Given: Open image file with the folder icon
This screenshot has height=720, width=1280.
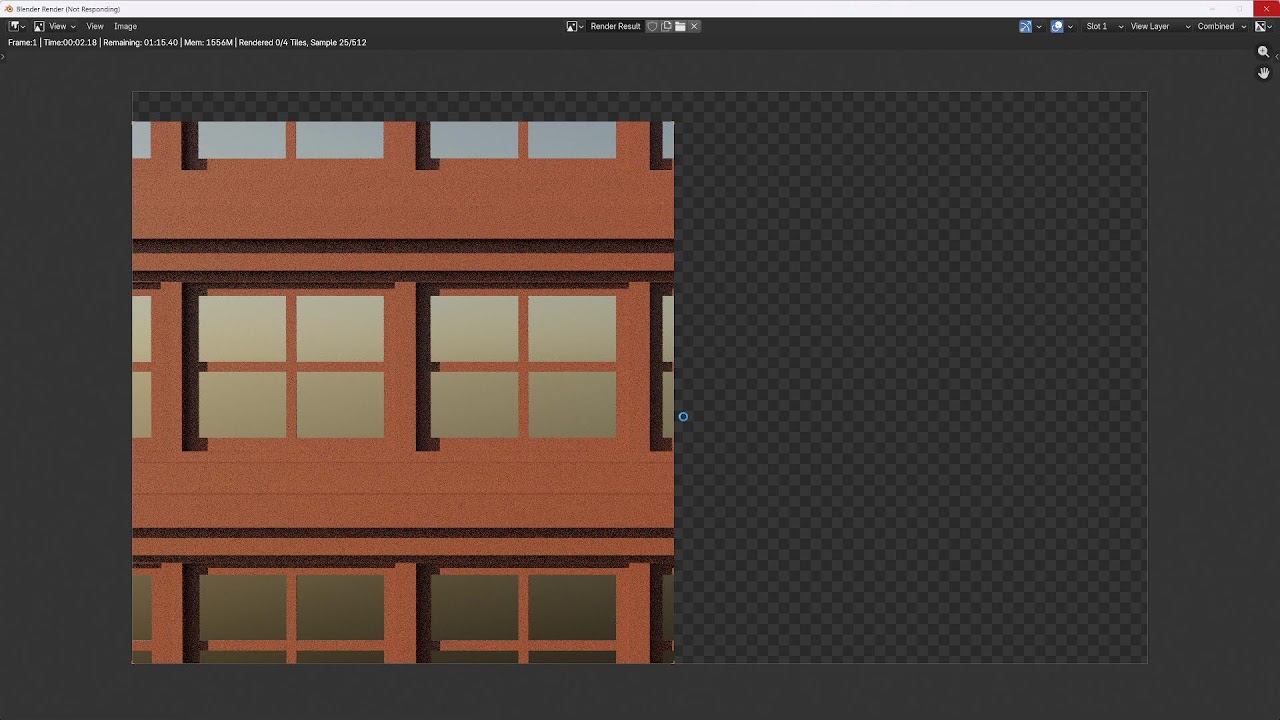Looking at the screenshot, I should (680, 26).
